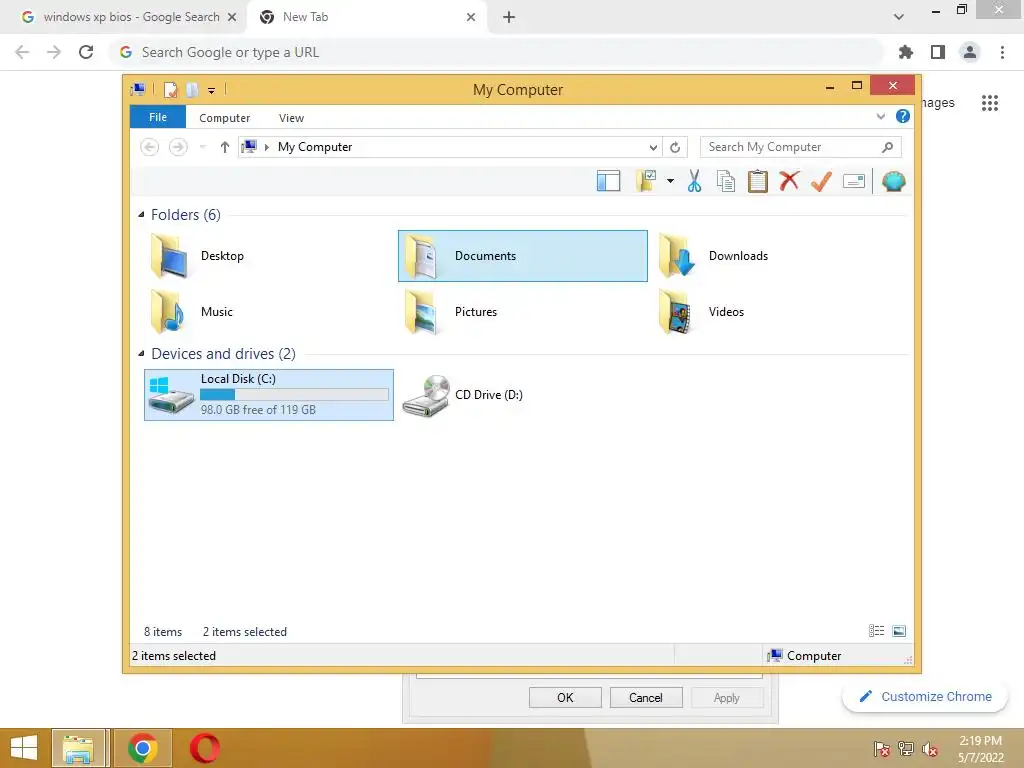
Task: Open the File ribbon tab
Action: coord(158,117)
